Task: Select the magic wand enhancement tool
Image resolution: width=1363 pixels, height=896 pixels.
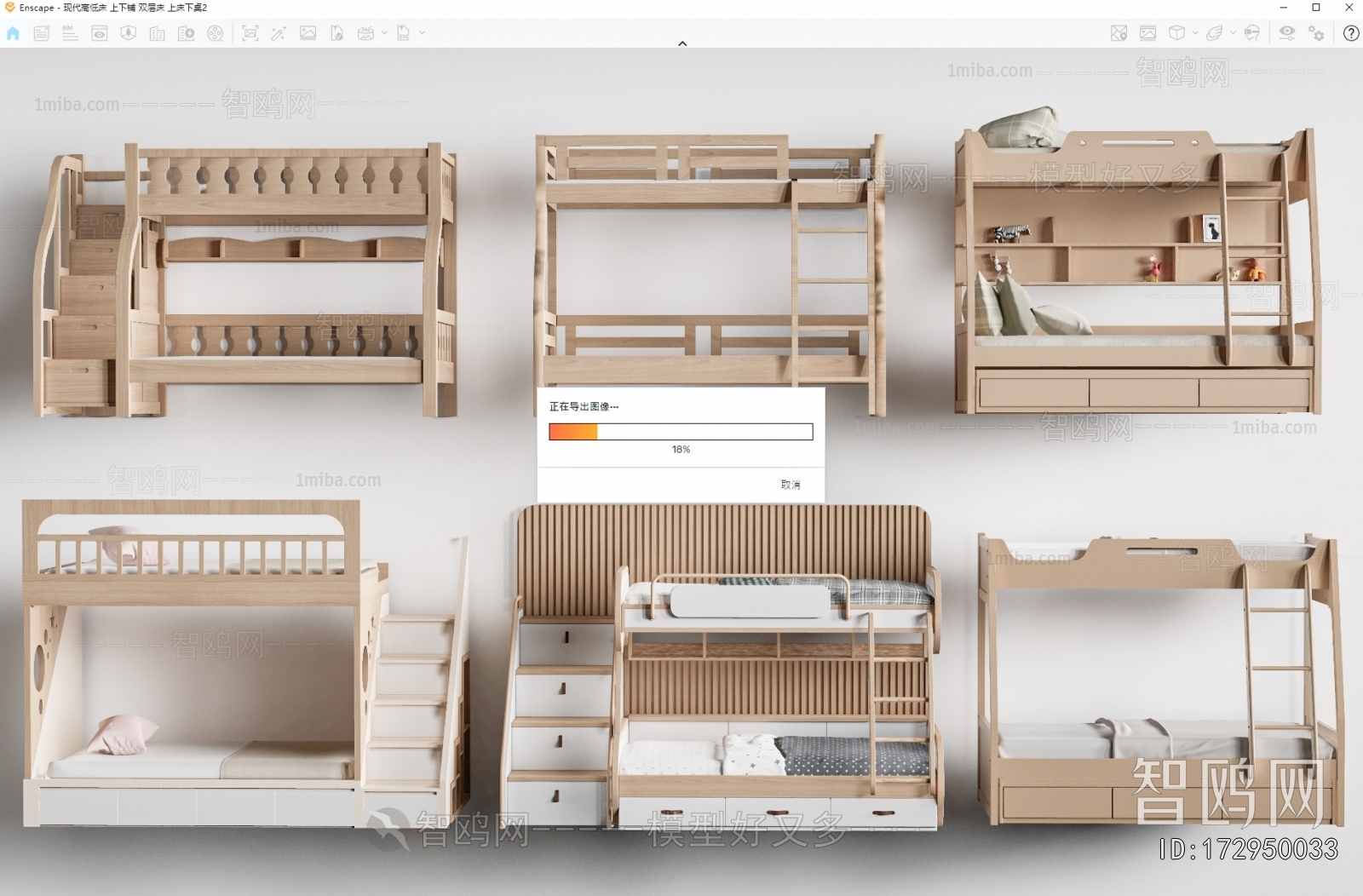Action: point(279,34)
